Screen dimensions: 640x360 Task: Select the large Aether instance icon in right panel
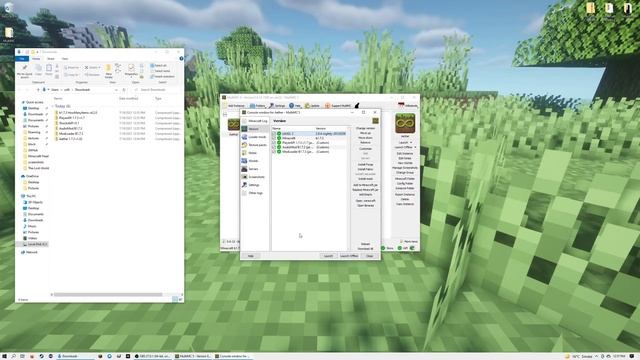point(405,123)
